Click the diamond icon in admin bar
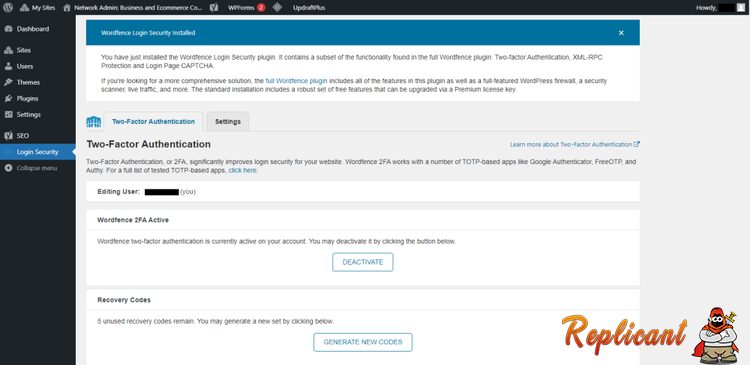Viewport: 750px width, 365px height. [x=277, y=7]
